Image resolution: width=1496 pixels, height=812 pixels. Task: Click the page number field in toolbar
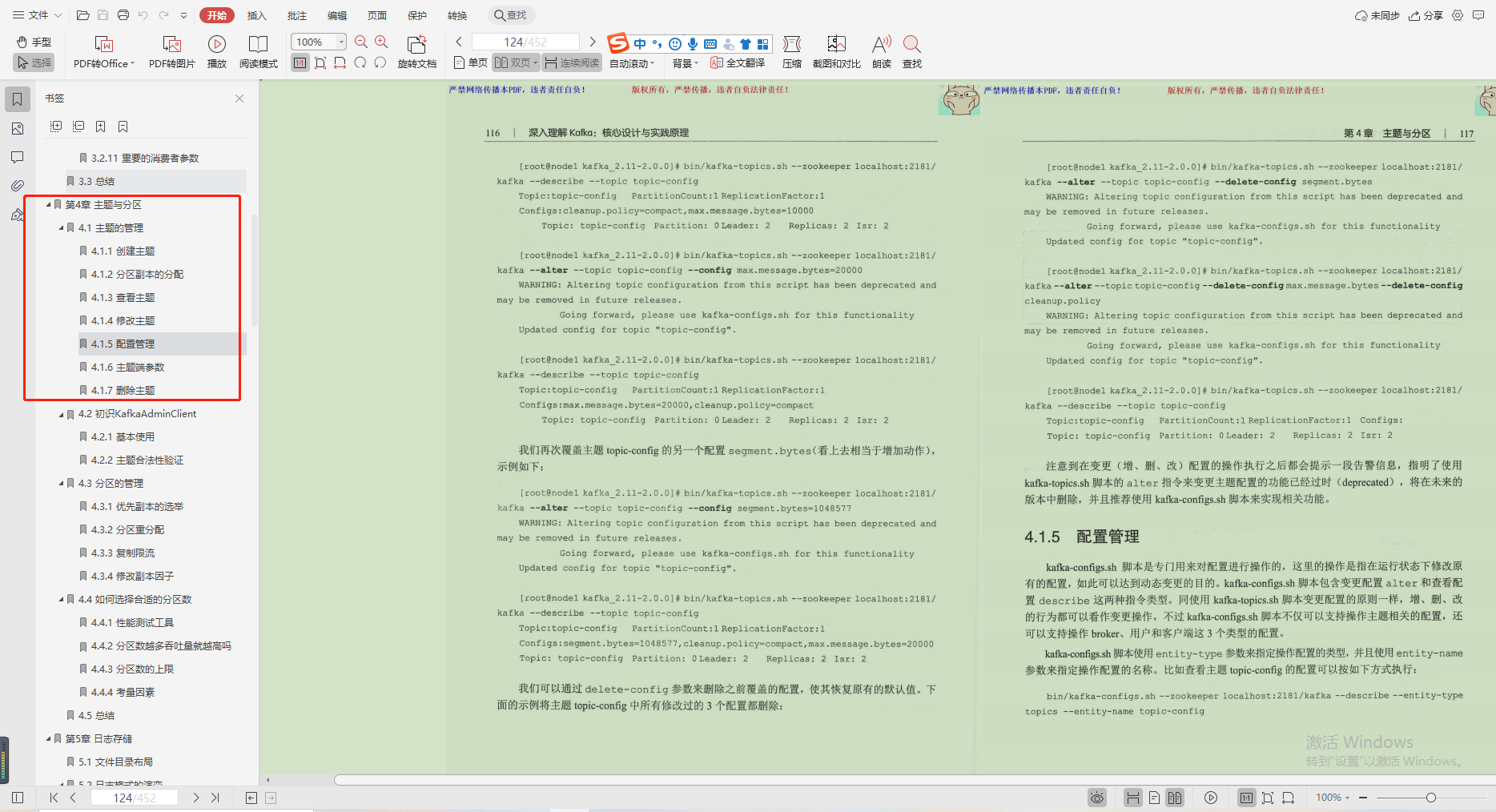tap(525, 42)
